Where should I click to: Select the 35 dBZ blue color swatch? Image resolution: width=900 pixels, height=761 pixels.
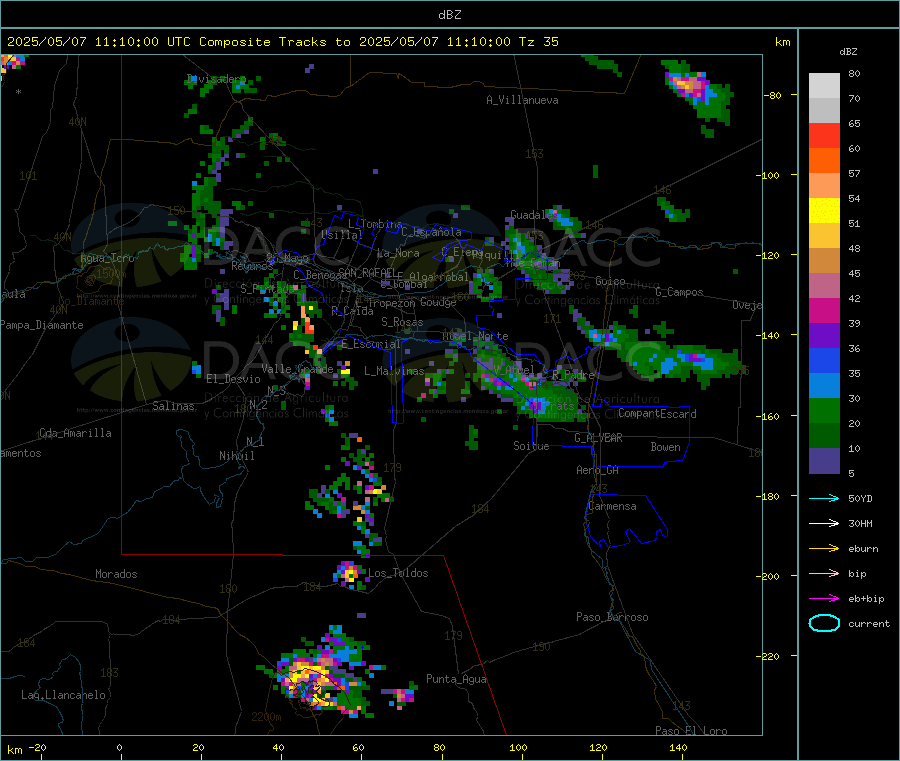point(824,360)
